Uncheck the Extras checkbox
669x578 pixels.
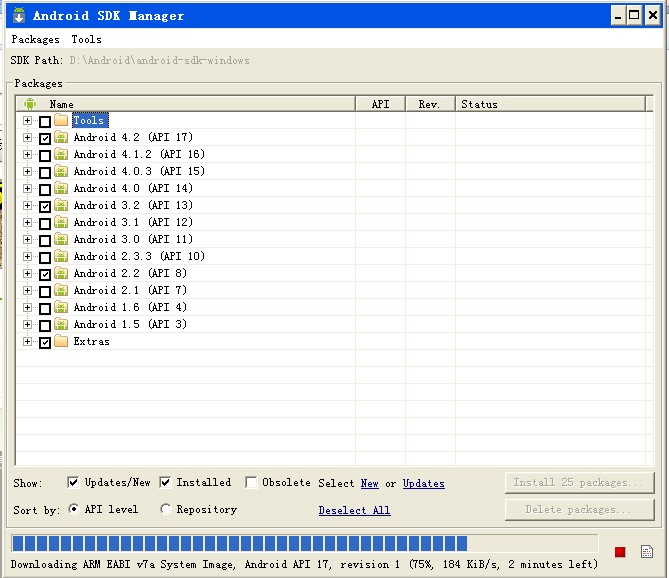tap(45, 343)
